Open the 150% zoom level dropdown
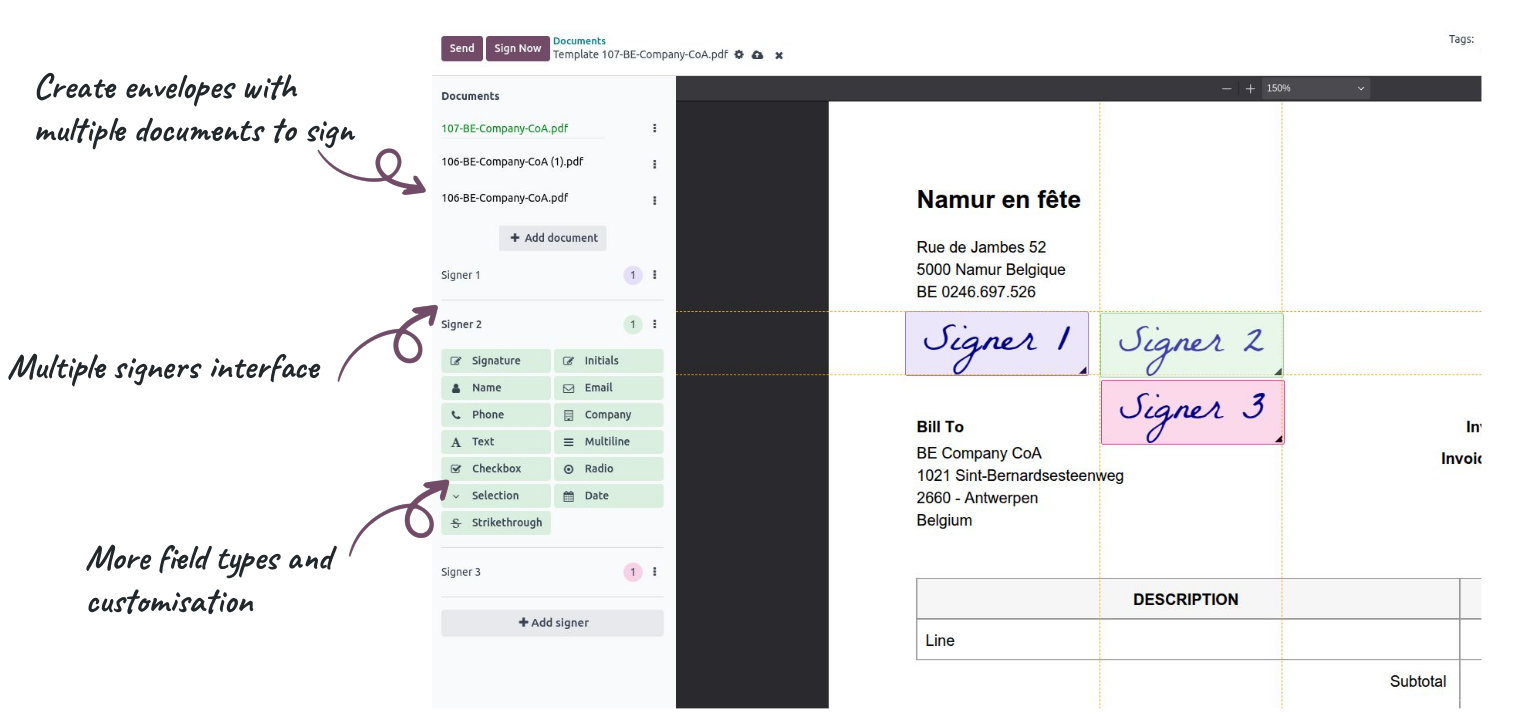Screen dimensions: 1517x718 click(1315, 89)
